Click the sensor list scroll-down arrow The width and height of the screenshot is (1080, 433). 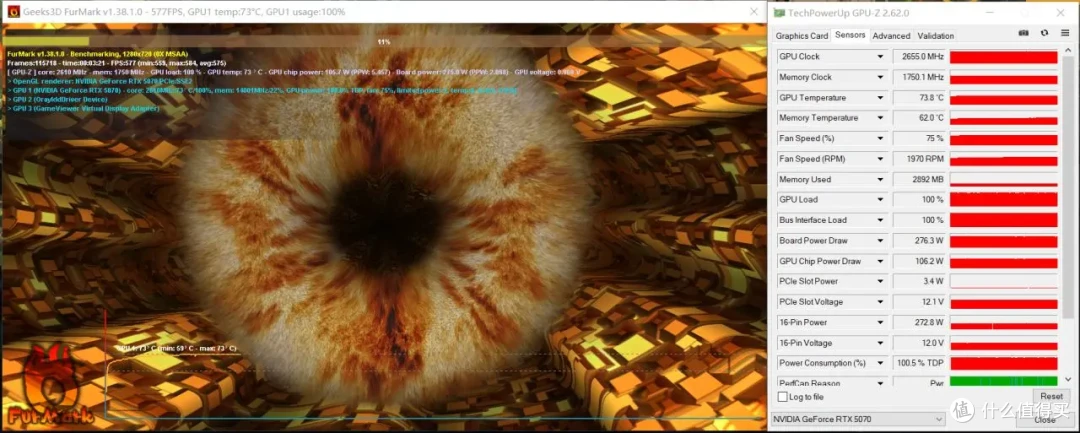1068,380
